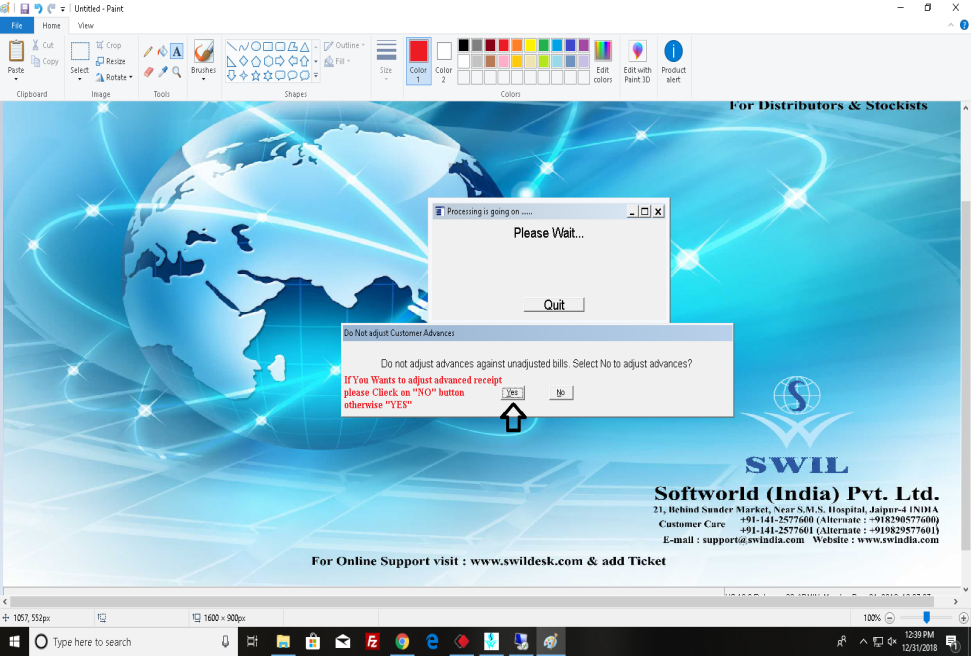Viewport: 971px width, 656px height.
Task: Select the Pencil tool
Action: pos(148,51)
